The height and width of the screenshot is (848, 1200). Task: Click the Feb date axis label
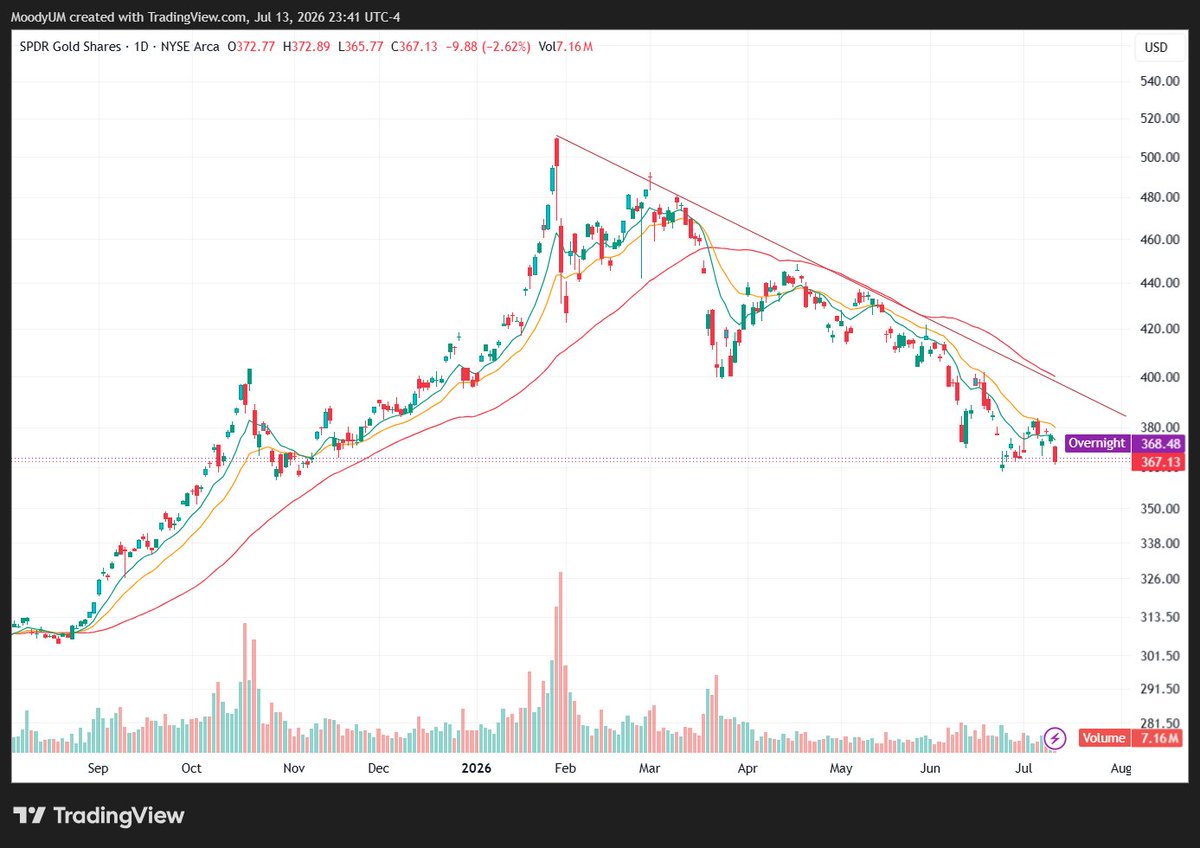[x=566, y=769]
